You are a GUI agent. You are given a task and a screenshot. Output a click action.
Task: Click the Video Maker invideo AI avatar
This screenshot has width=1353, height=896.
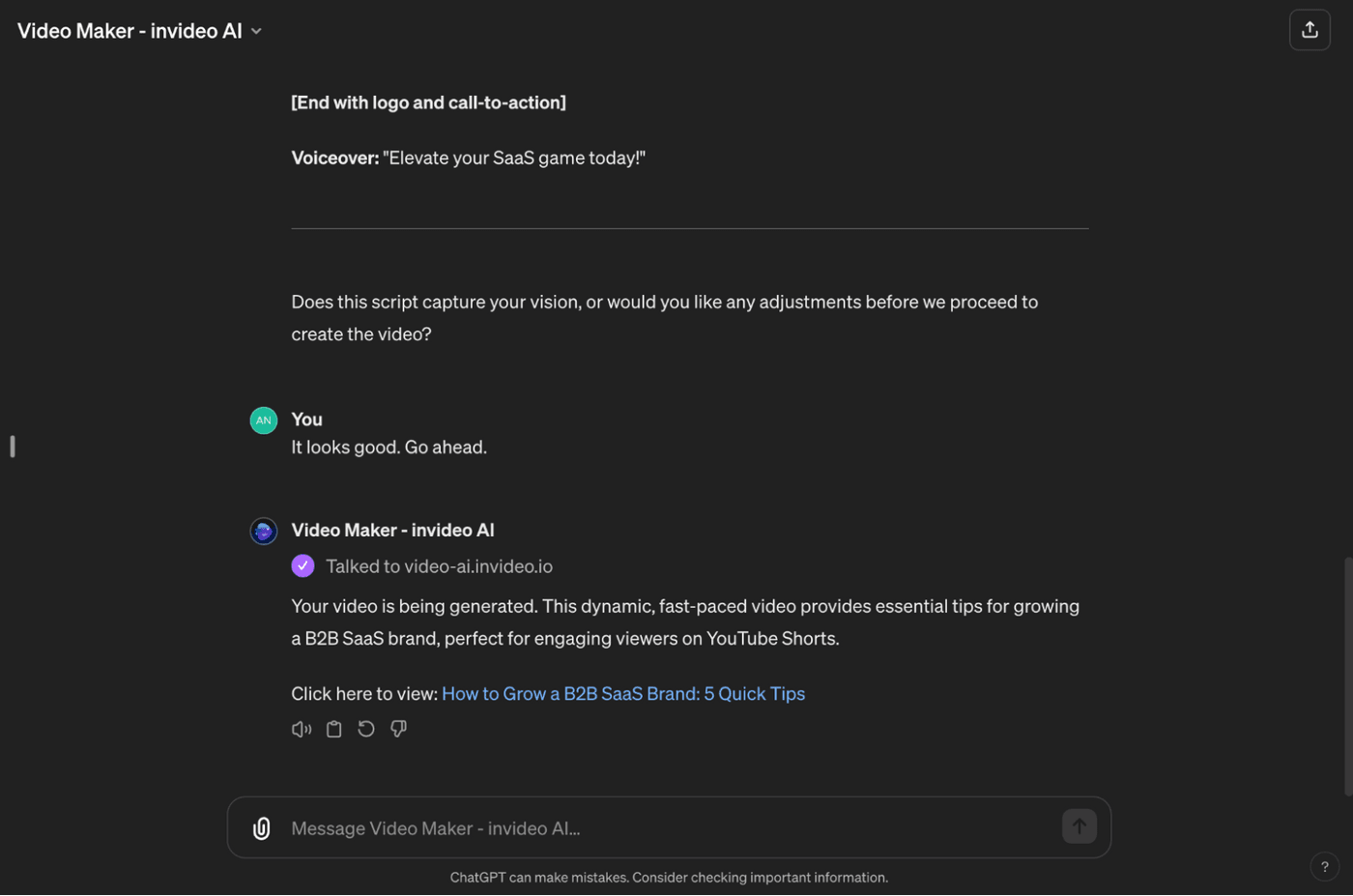click(x=263, y=530)
